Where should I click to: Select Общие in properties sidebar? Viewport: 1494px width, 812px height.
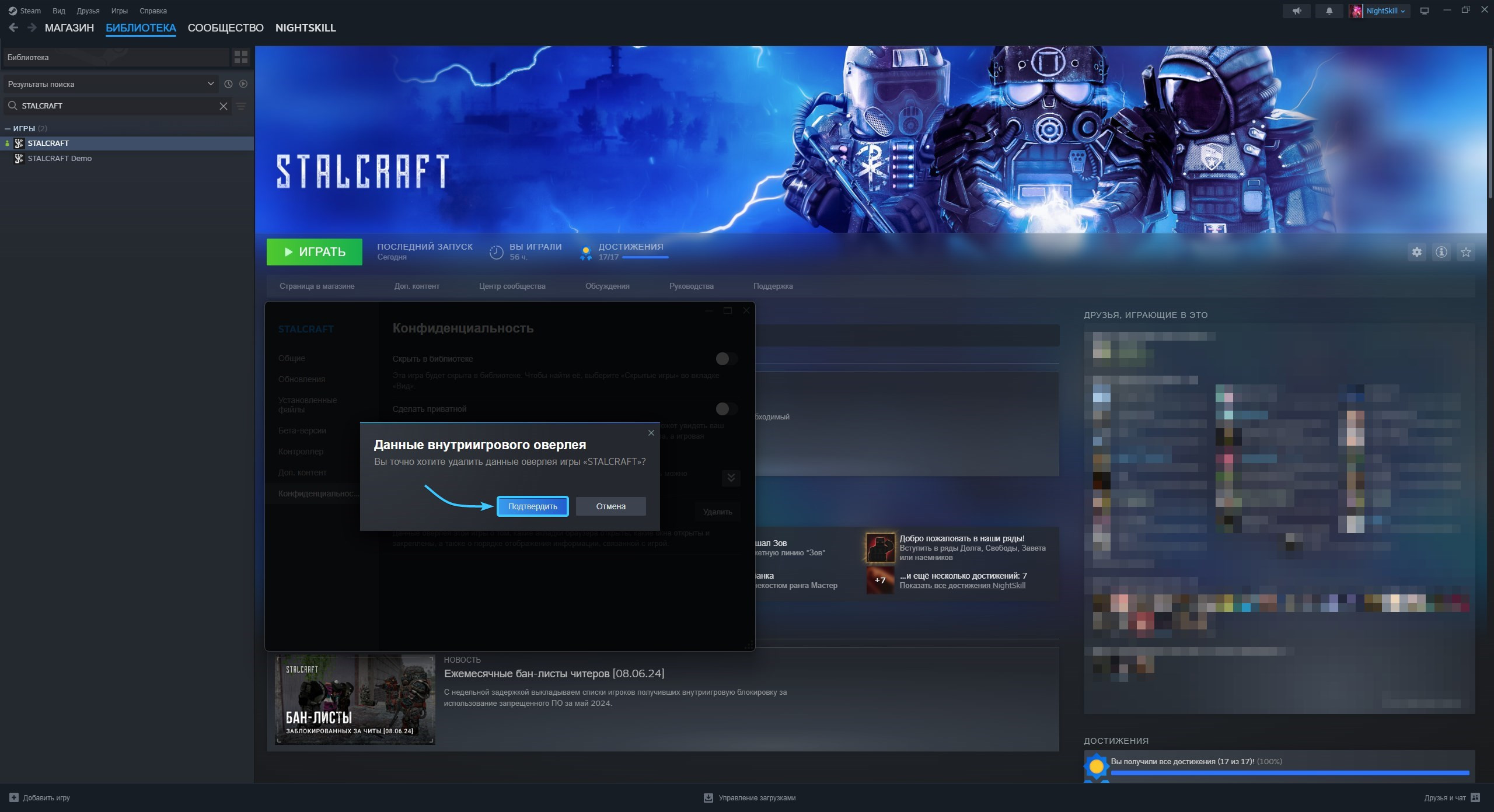click(x=292, y=358)
